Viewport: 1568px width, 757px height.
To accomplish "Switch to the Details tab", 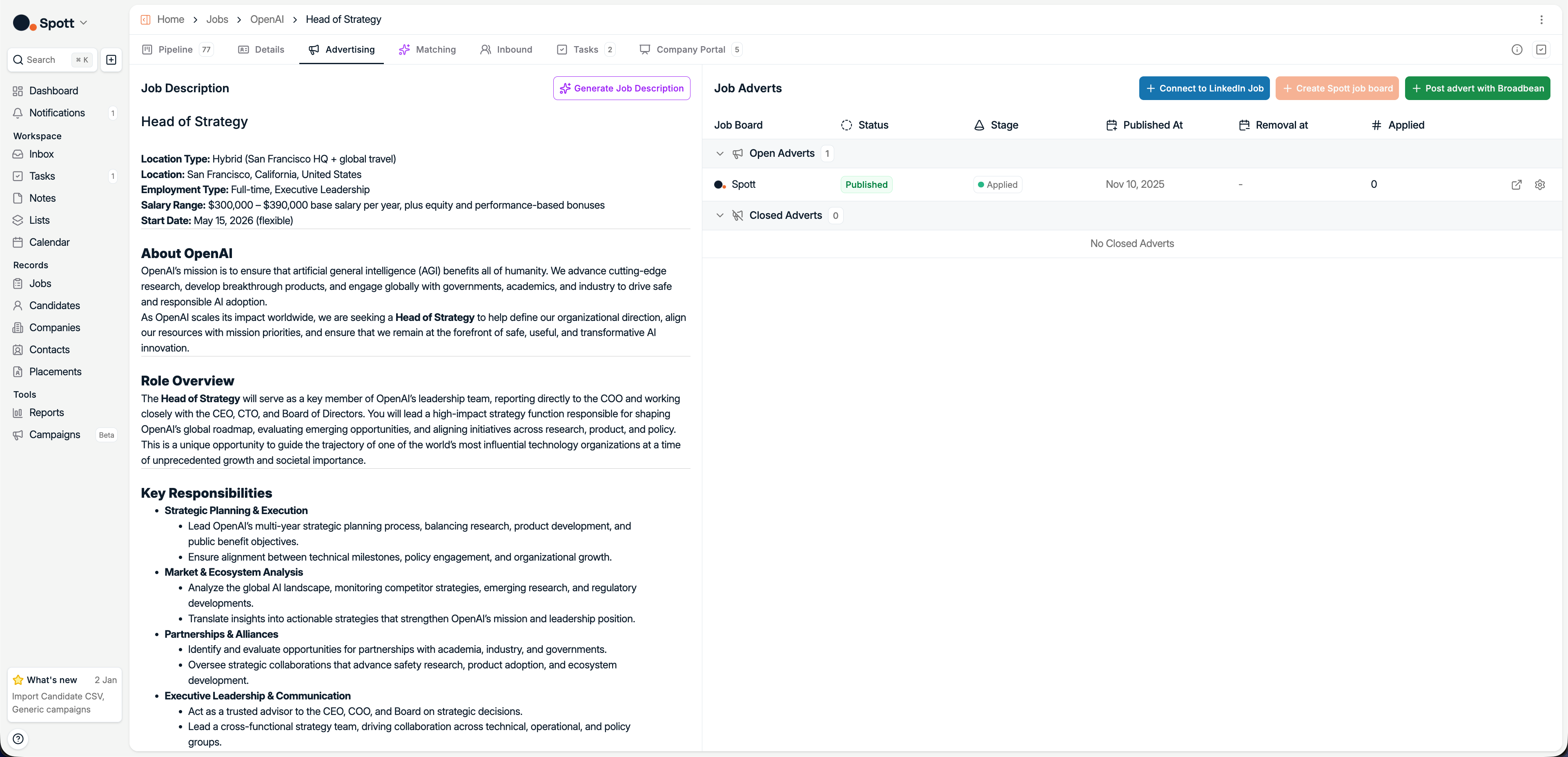I will (261, 49).
